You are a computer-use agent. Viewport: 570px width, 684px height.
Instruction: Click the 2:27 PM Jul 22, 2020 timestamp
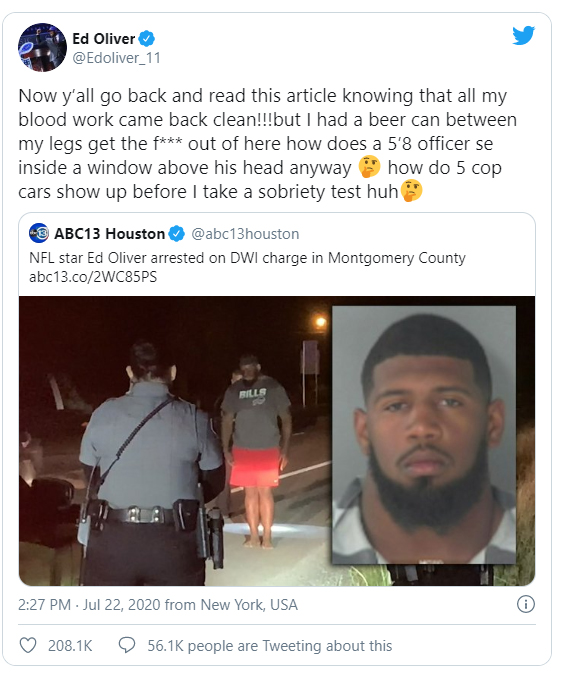tap(158, 605)
